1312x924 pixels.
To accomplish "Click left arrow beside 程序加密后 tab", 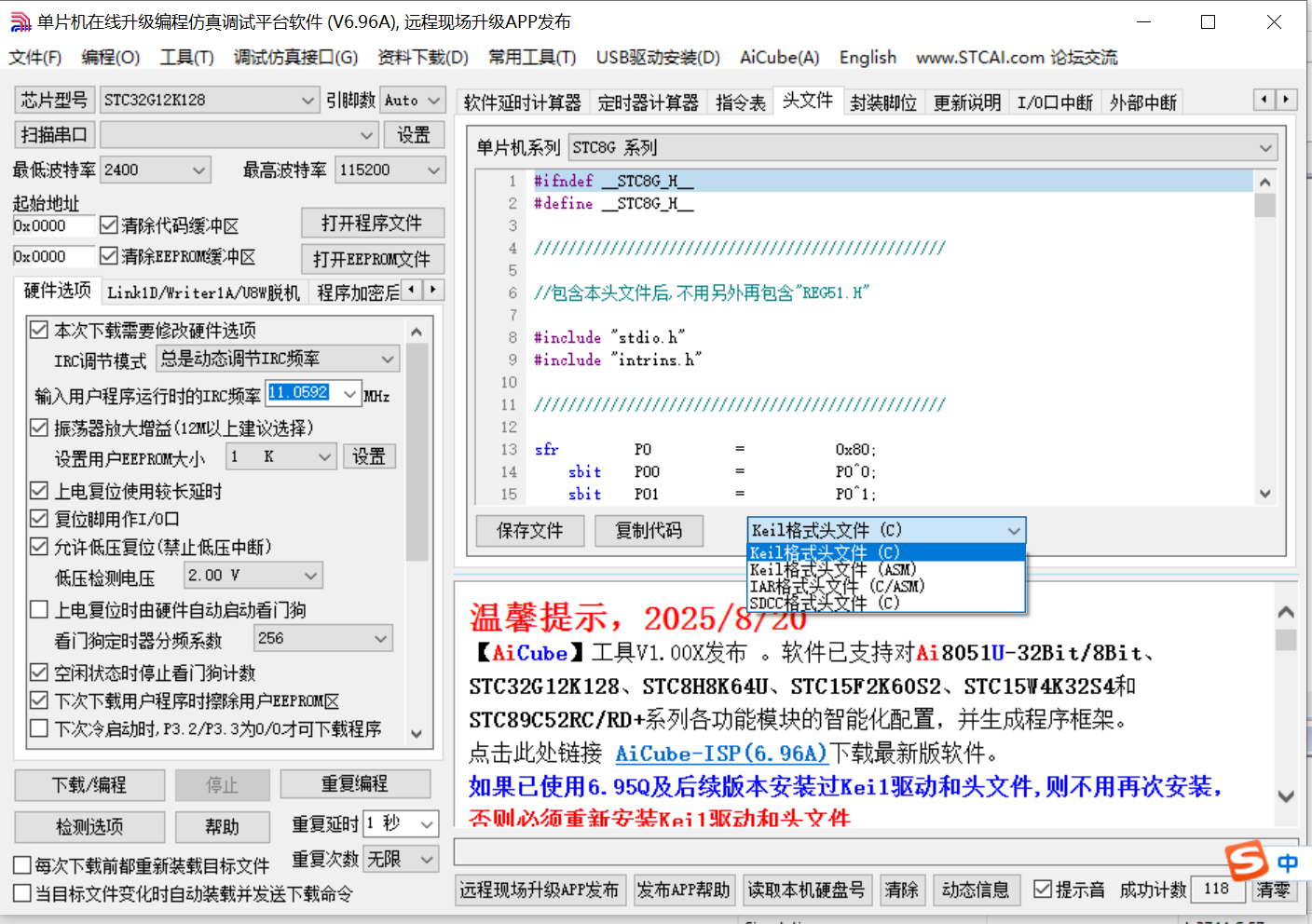I will [411, 290].
